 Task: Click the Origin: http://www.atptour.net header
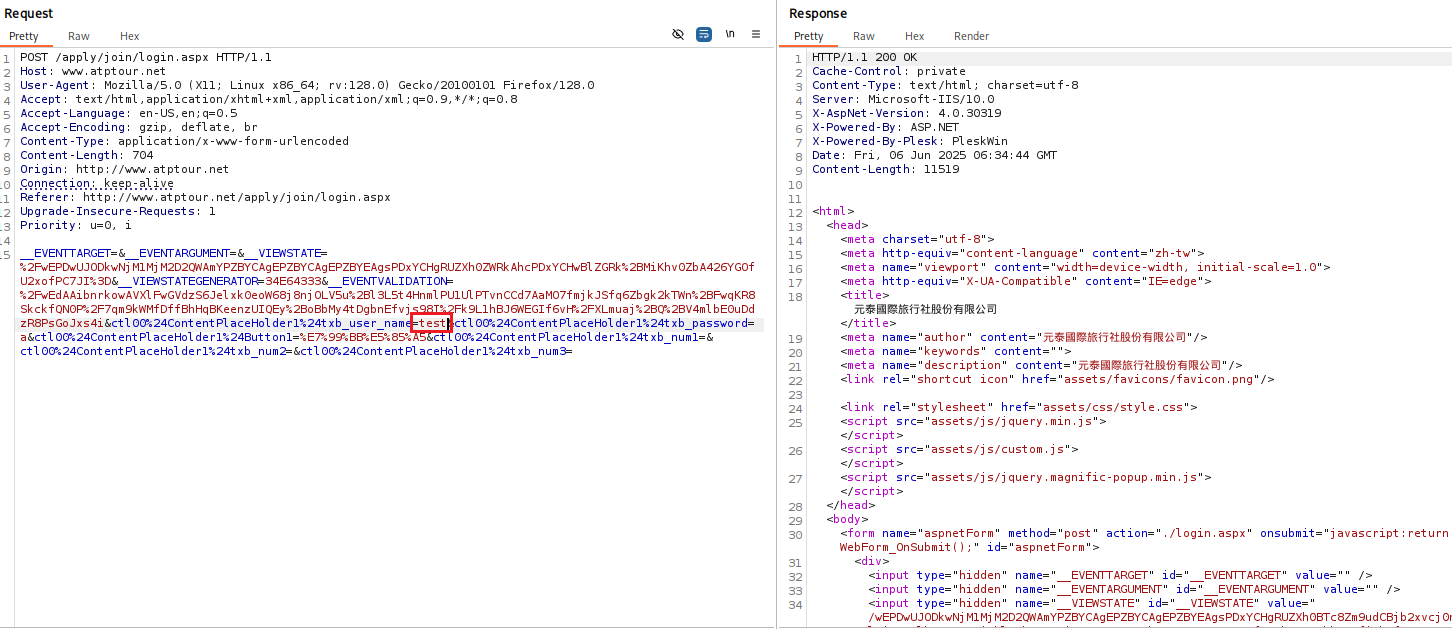(125, 169)
